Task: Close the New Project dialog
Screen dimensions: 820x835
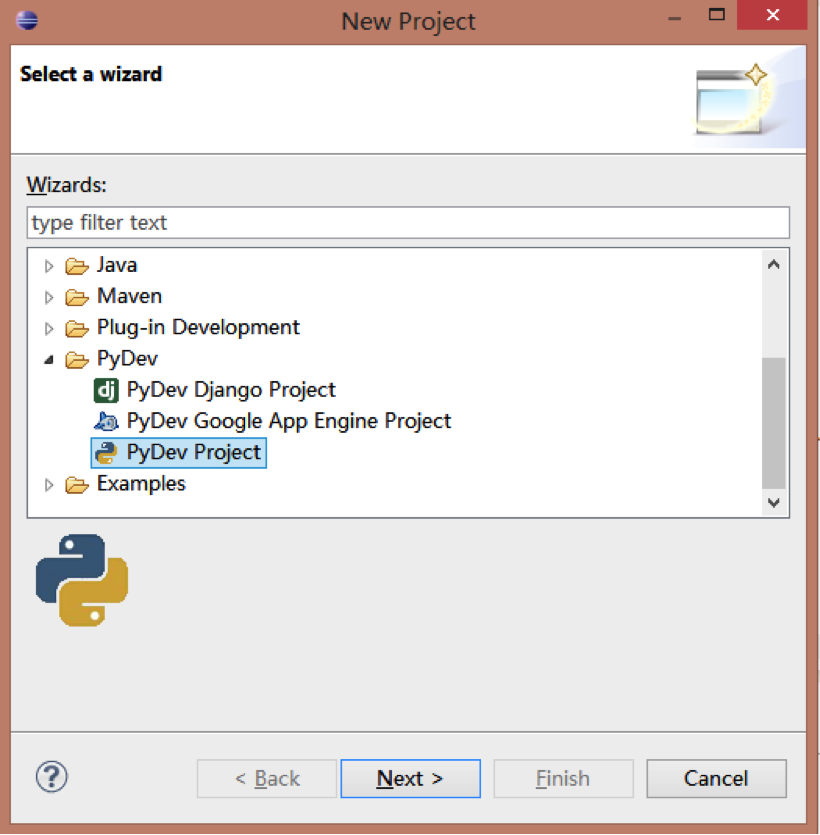Action: click(x=772, y=15)
